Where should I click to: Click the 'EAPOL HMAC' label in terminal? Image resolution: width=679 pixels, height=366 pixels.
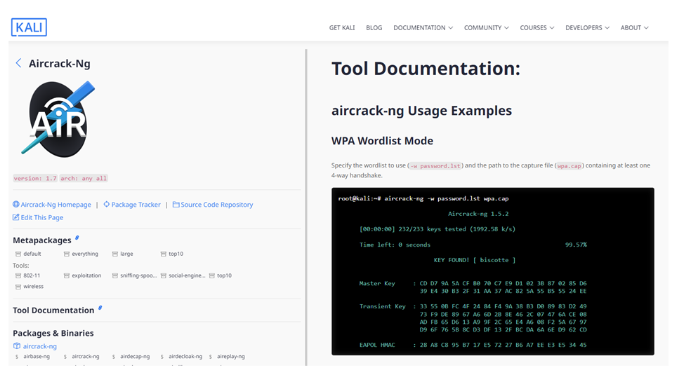coord(377,345)
